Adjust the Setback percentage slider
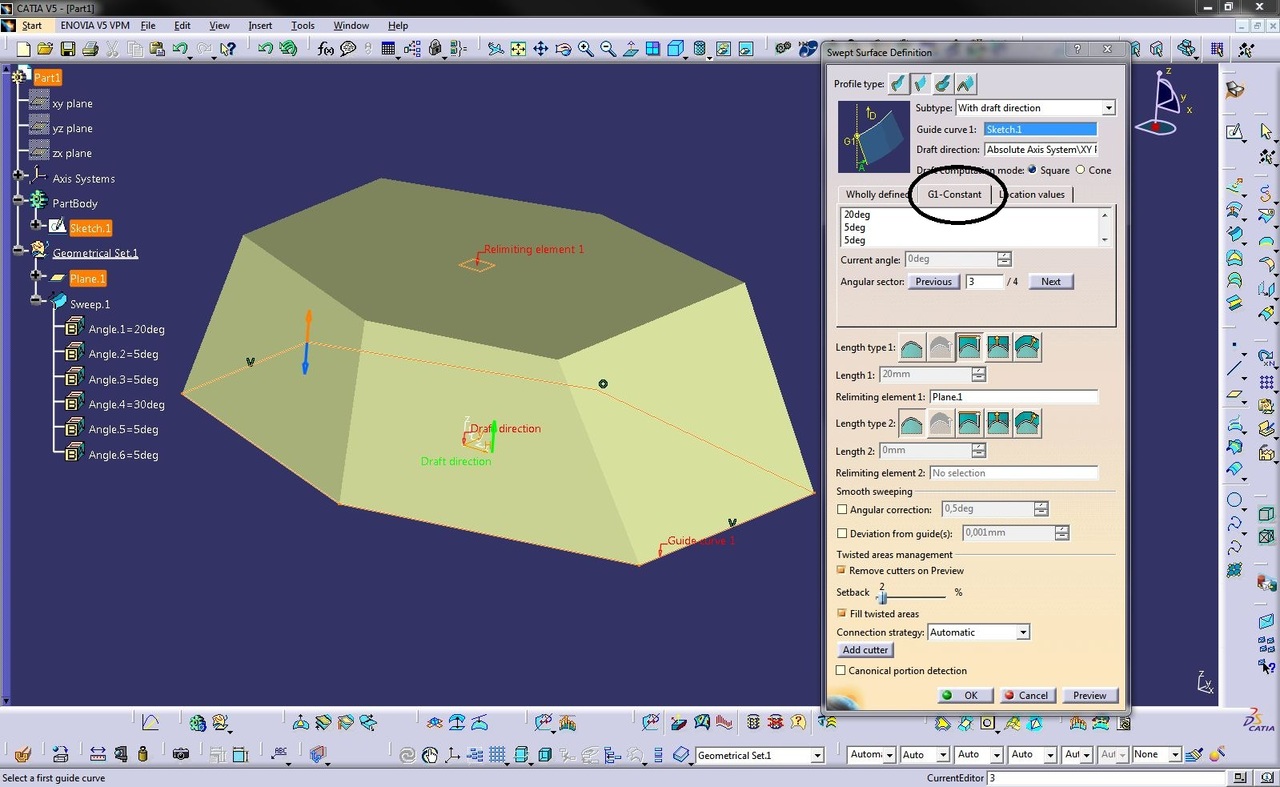This screenshot has width=1280, height=787. coord(882,597)
